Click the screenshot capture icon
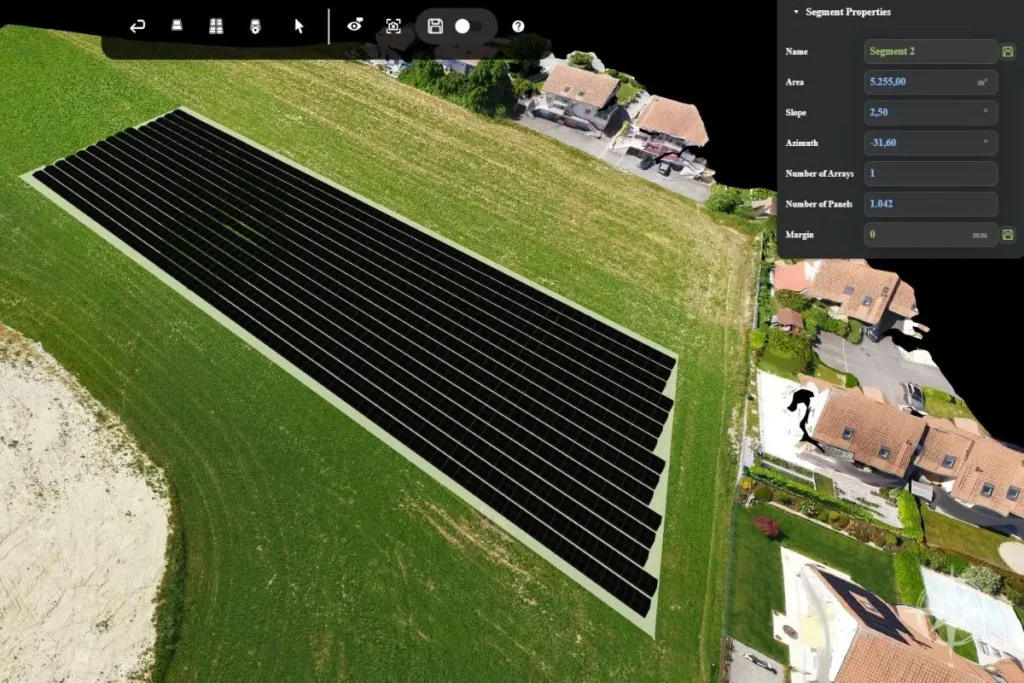The image size is (1024, 683). [391, 25]
